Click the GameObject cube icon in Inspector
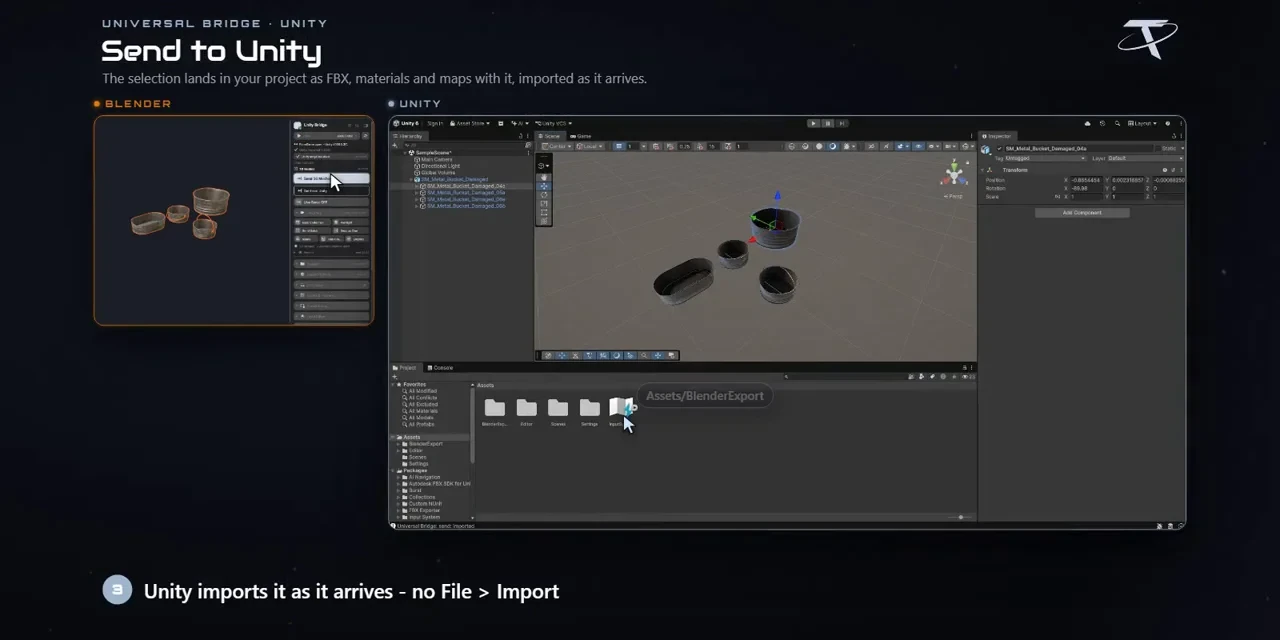The height and width of the screenshot is (640, 1280). [985, 149]
